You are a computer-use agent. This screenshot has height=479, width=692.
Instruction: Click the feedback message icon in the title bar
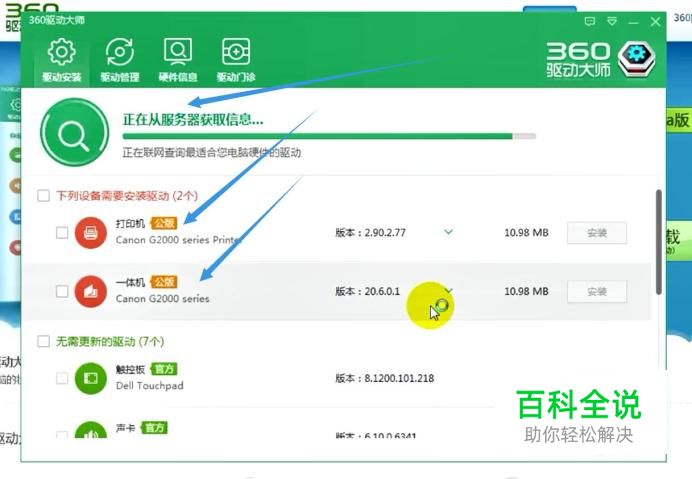tap(590, 21)
